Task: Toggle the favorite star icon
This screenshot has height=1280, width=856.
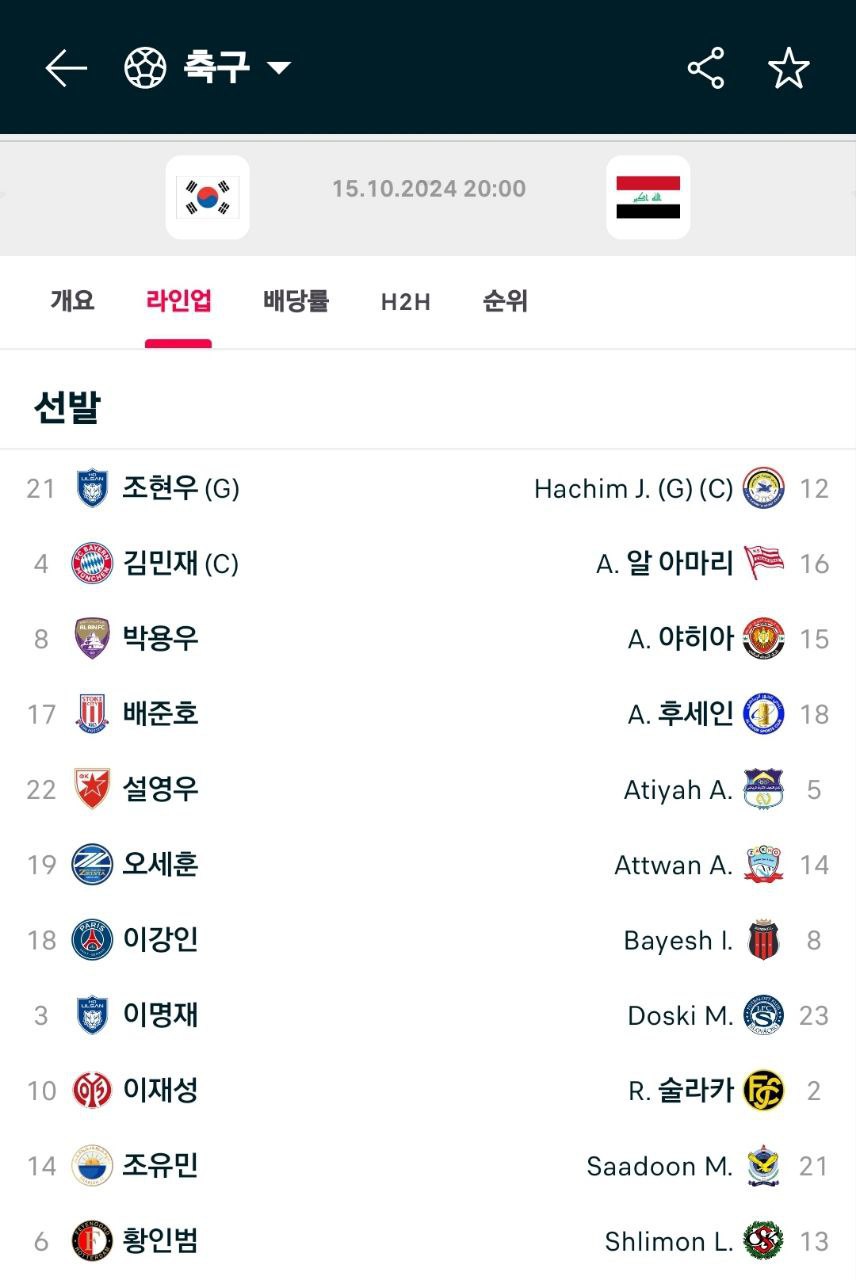Action: (788, 68)
